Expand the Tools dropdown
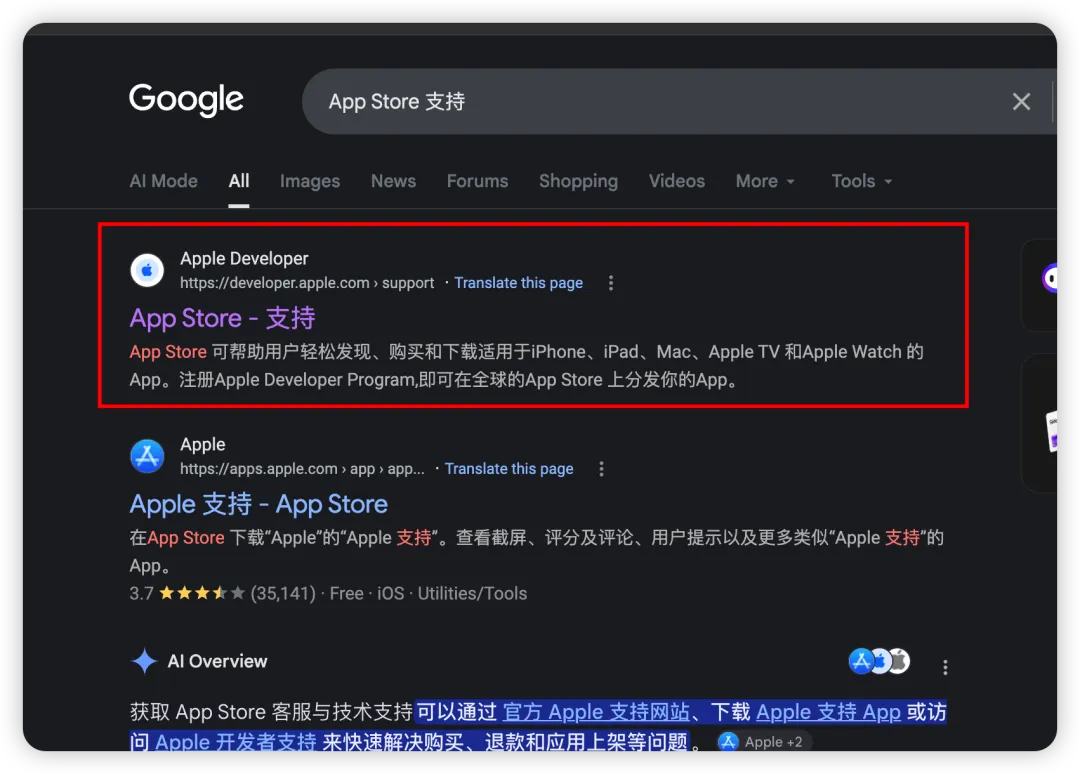Viewport: 1080px width, 774px height. [862, 181]
